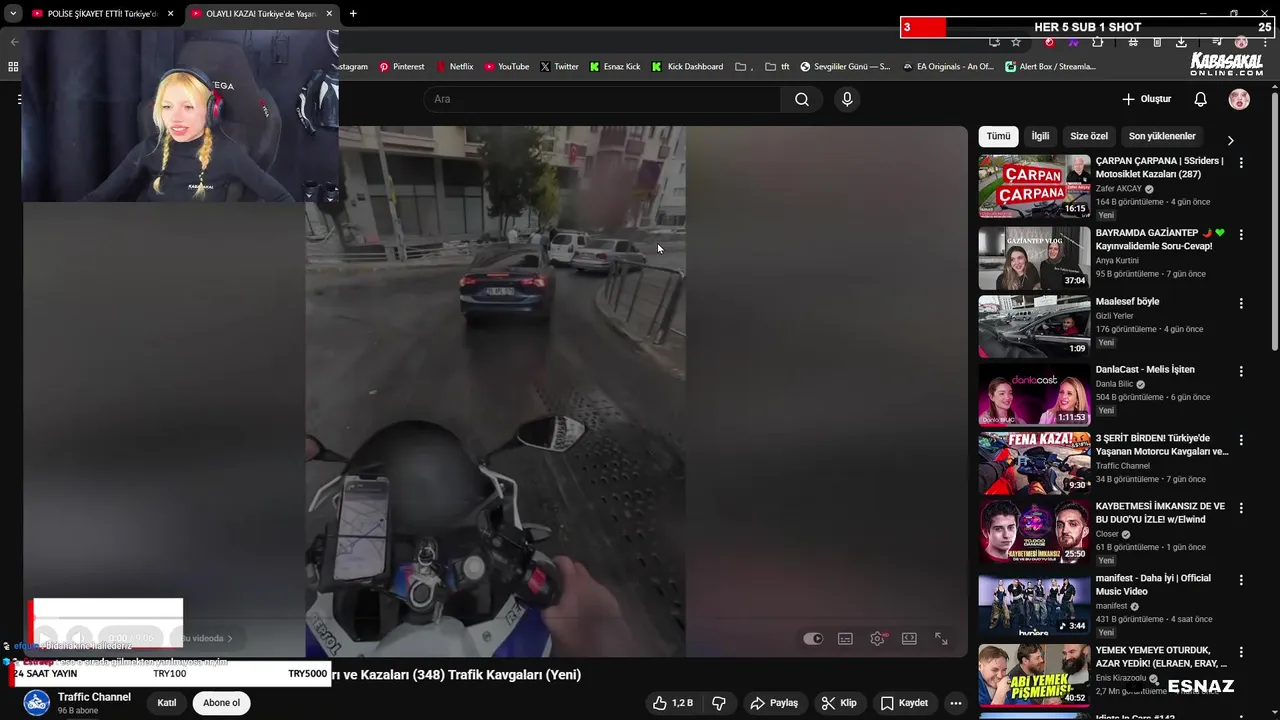
Task: Open the YouTube account avatar menu
Action: [1239, 99]
